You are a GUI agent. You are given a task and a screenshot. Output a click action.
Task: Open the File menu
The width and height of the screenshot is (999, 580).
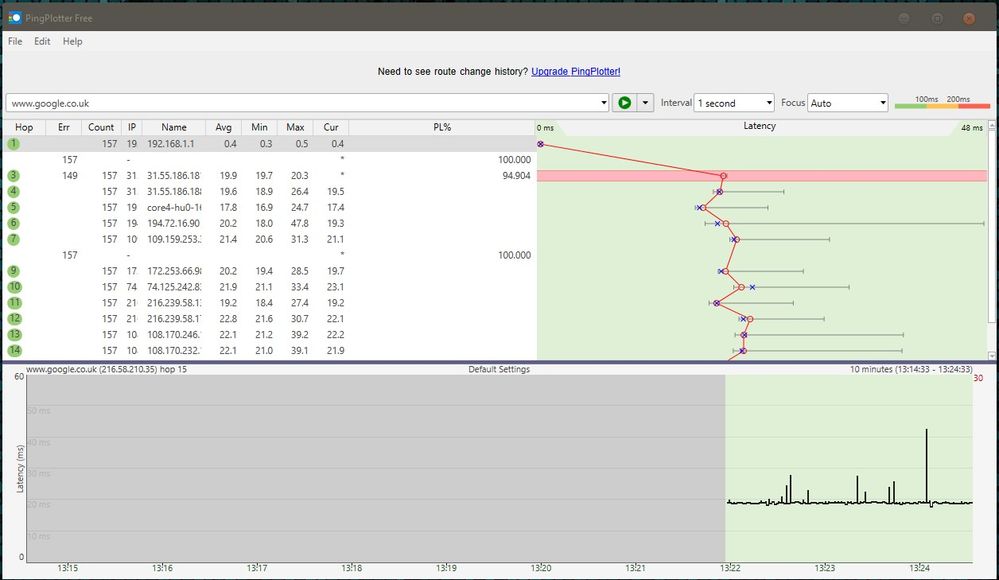(15, 42)
